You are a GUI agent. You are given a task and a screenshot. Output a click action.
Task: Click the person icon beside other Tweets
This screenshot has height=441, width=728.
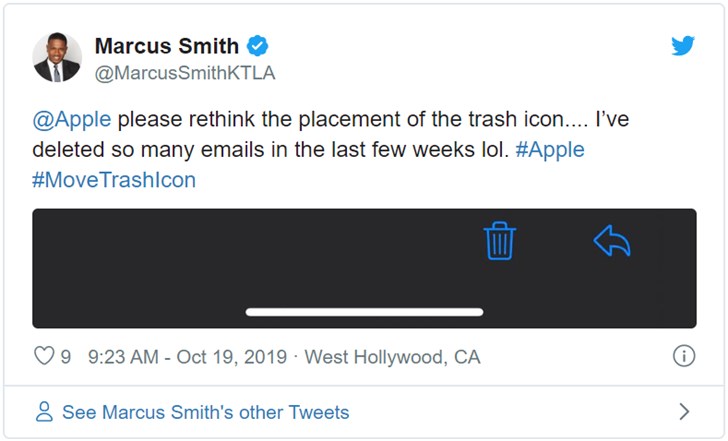(x=44, y=411)
